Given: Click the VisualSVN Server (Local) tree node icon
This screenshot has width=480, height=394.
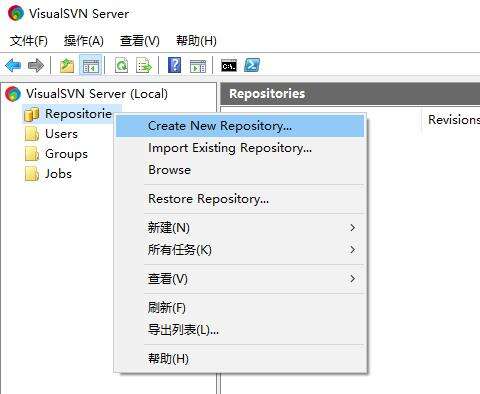Looking at the screenshot, I should [13, 94].
